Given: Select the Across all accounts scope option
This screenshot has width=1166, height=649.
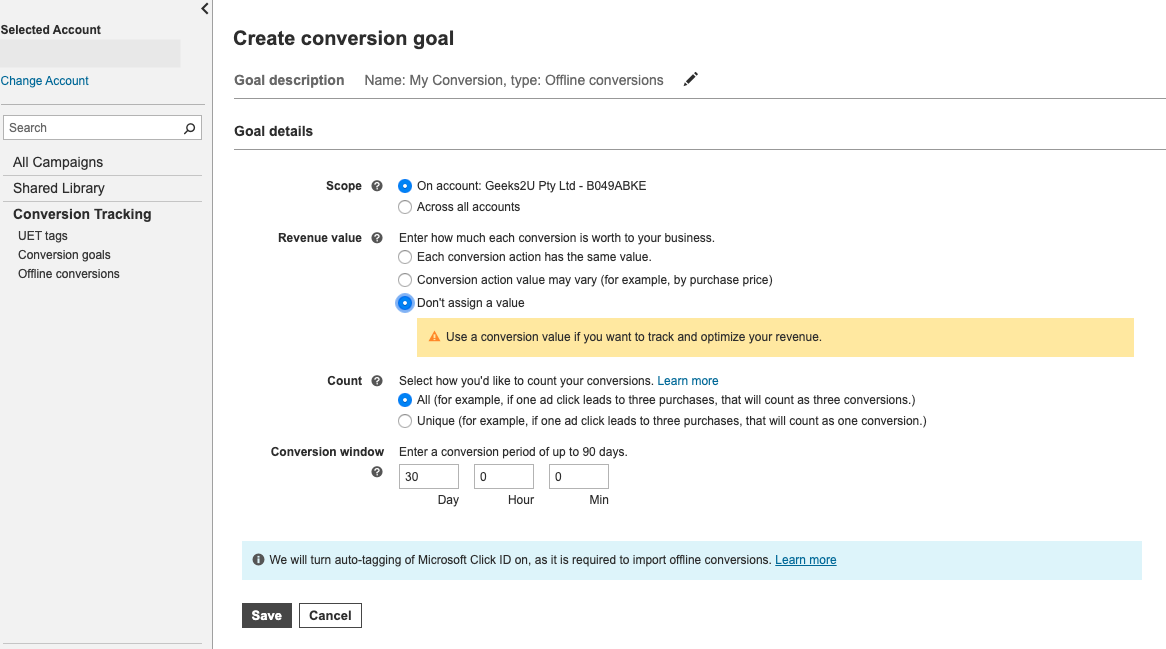Looking at the screenshot, I should [405, 207].
